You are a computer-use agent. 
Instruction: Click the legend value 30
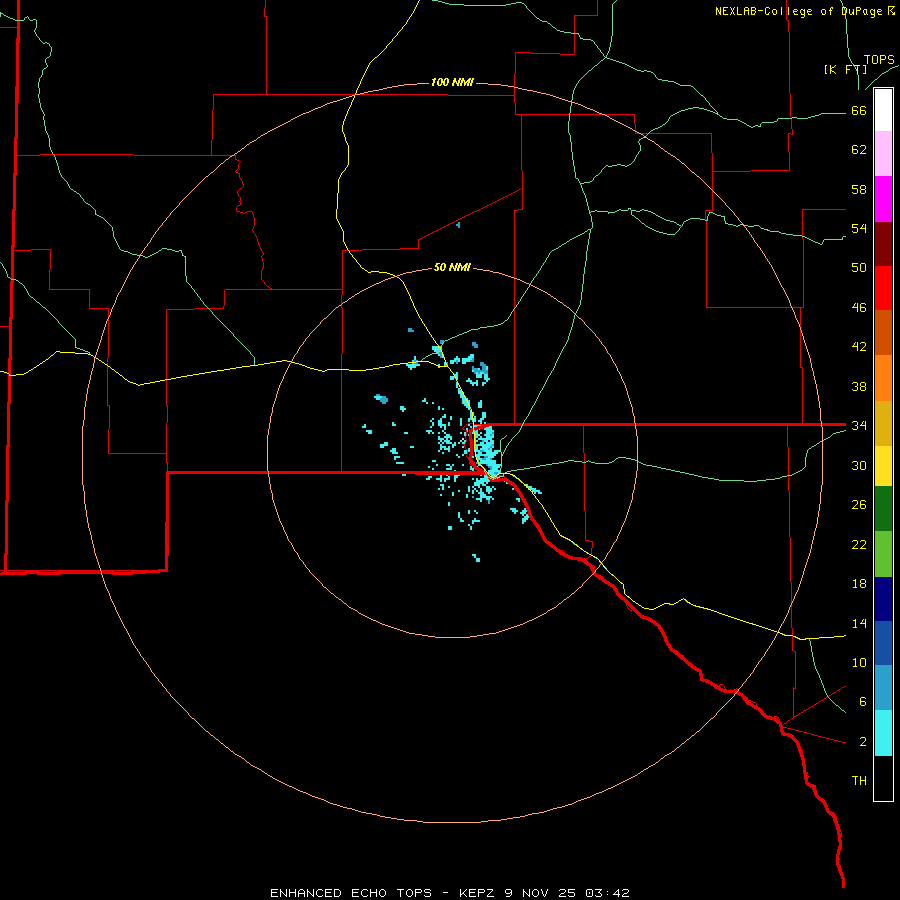(859, 465)
